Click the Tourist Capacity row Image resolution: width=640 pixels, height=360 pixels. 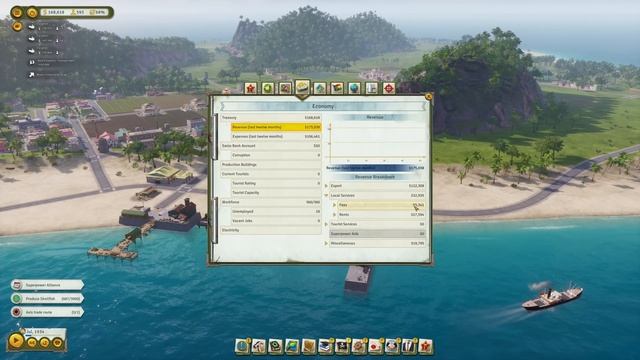[x=276, y=193]
